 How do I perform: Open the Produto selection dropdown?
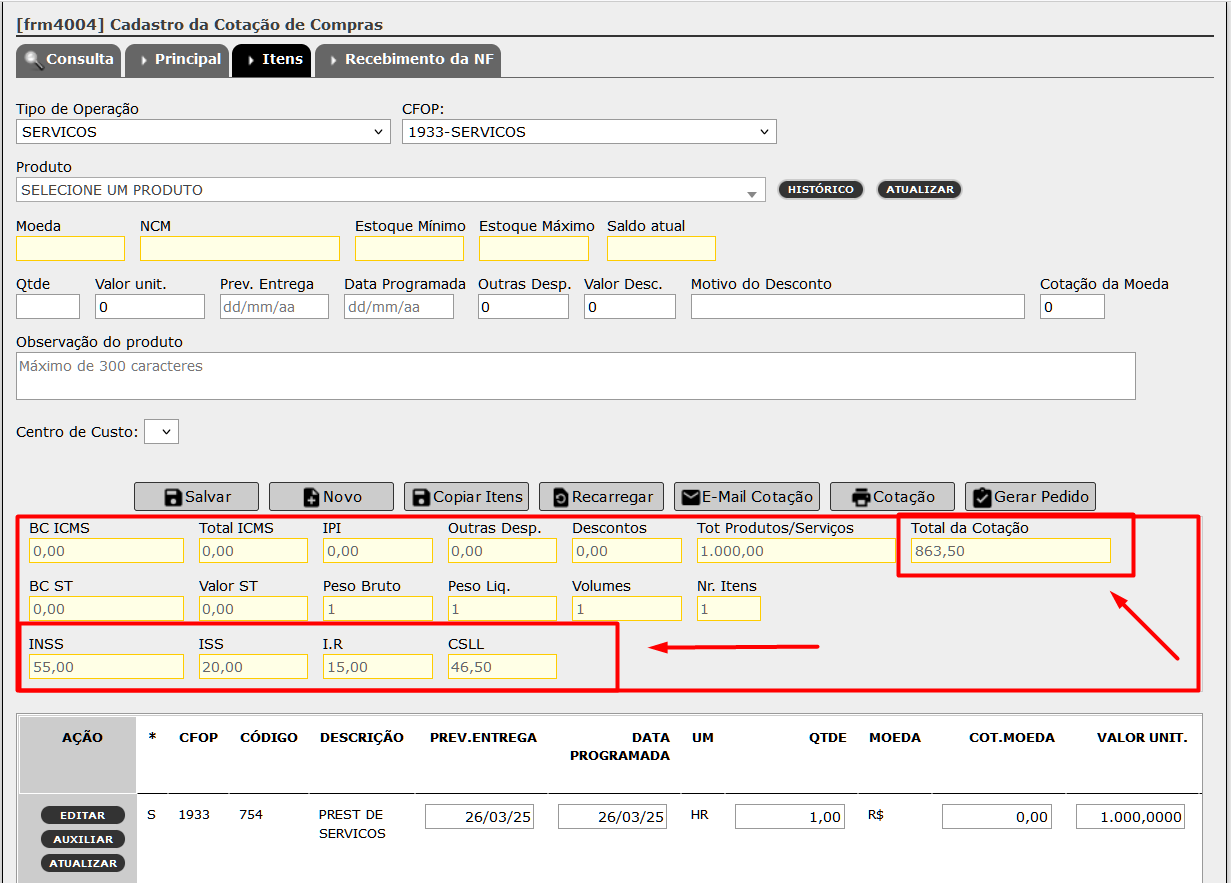[x=391, y=190]
